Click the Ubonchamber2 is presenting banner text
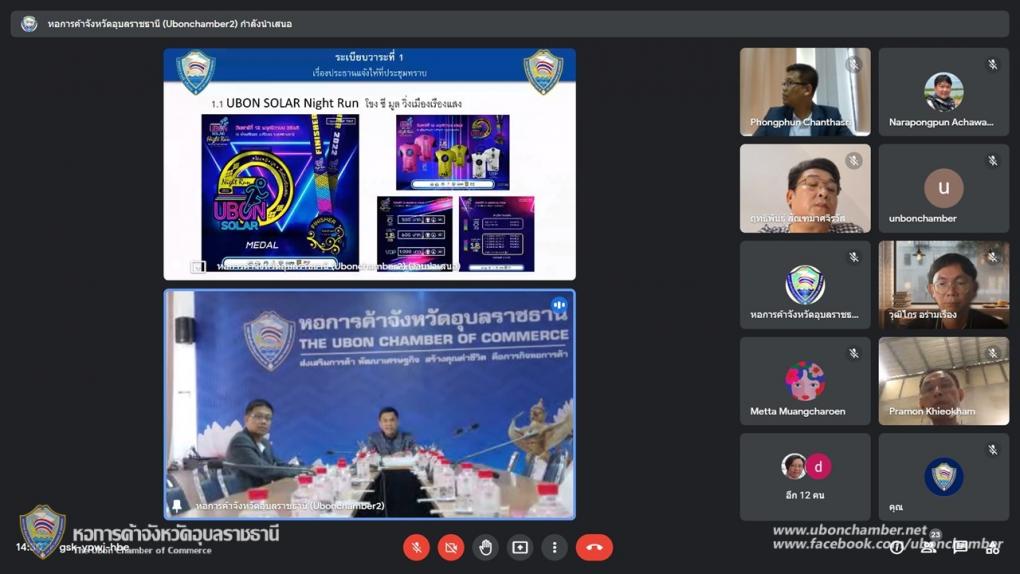Image resolution: width=1020 pixels, height=574 pixels. click(170, 24)
